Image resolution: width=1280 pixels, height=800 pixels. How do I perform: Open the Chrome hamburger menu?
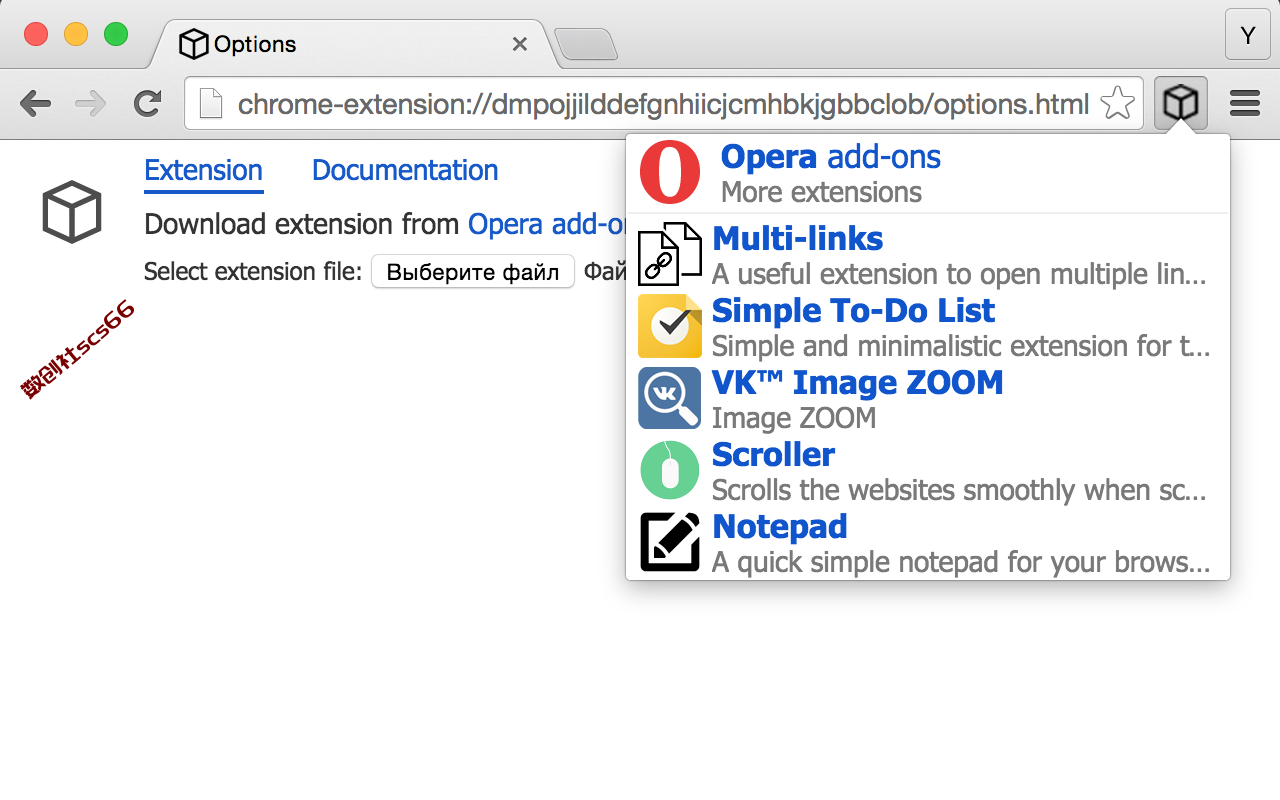[1245, 103]
